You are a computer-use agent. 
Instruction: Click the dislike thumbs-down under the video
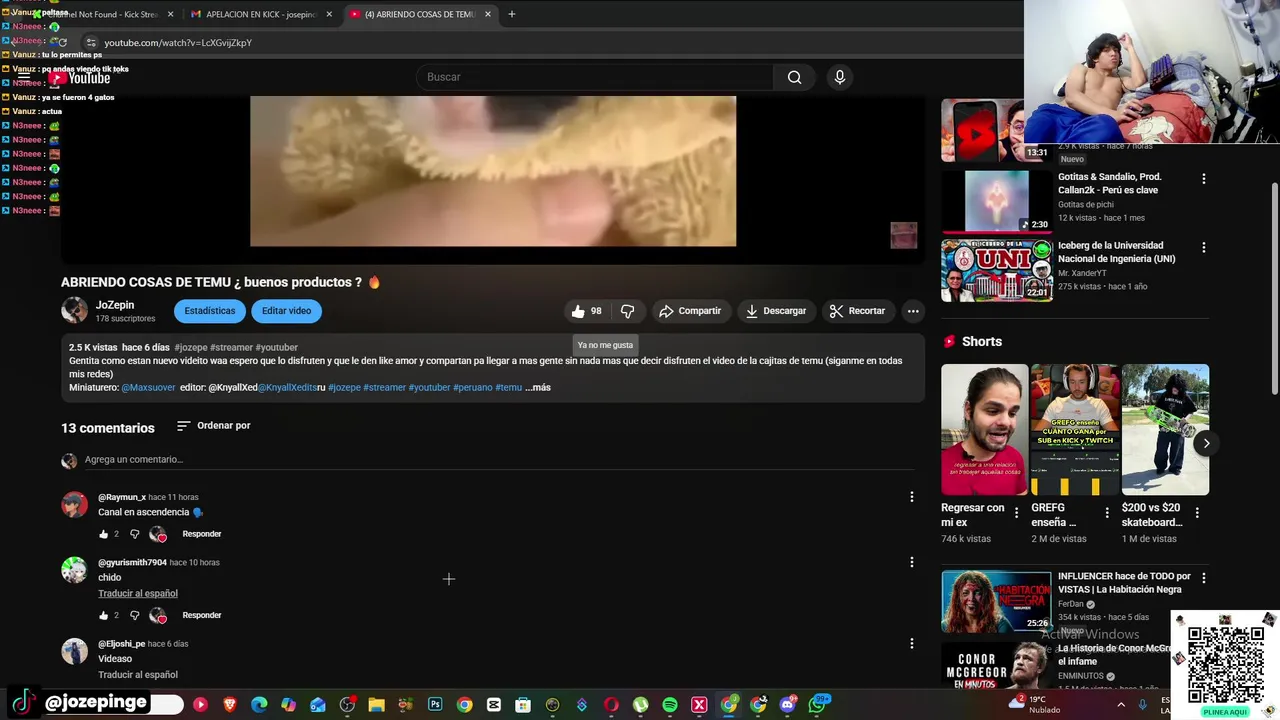coord(627,311)
